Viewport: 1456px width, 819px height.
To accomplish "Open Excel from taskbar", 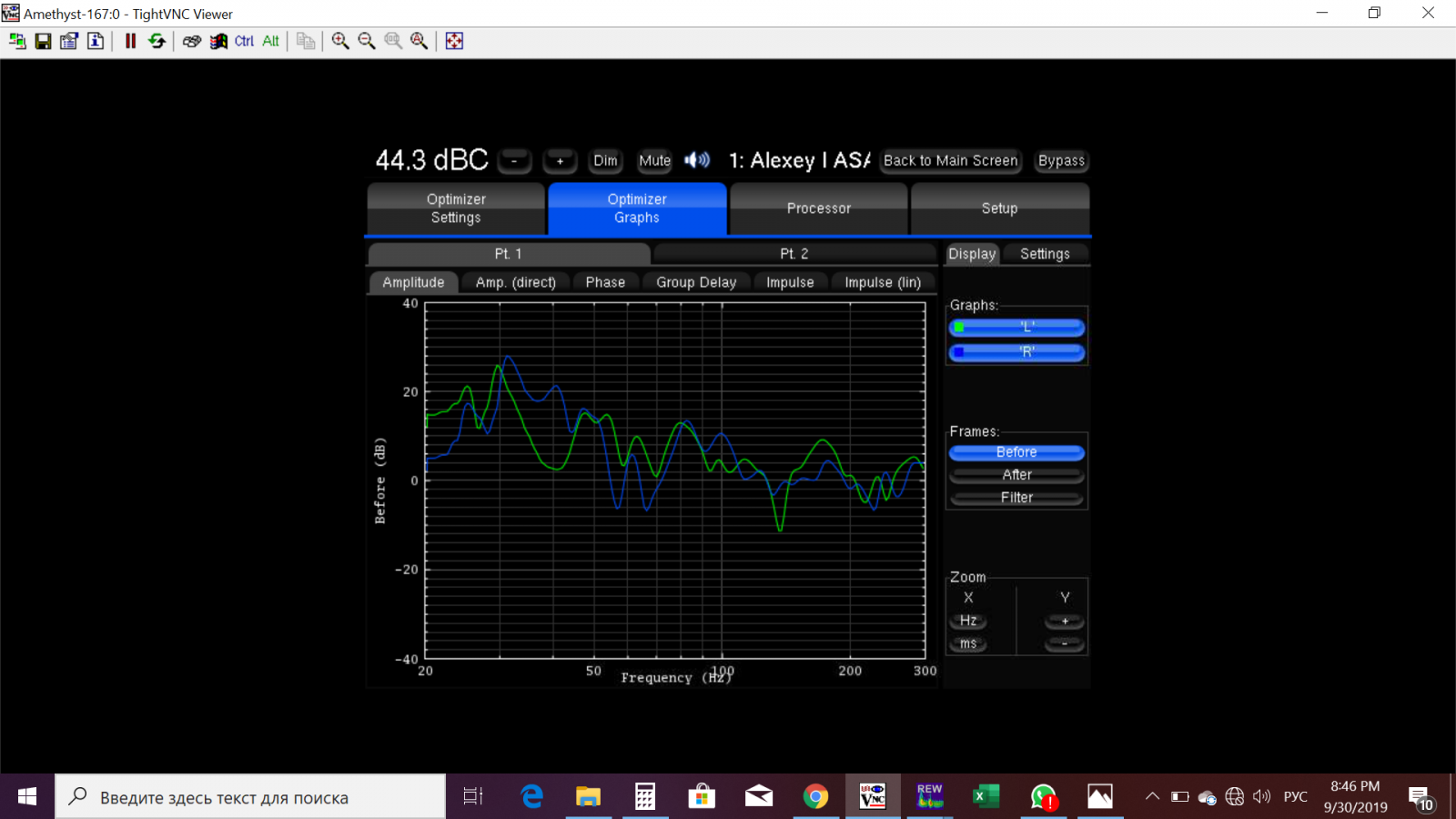I will [x=986, y=797].
